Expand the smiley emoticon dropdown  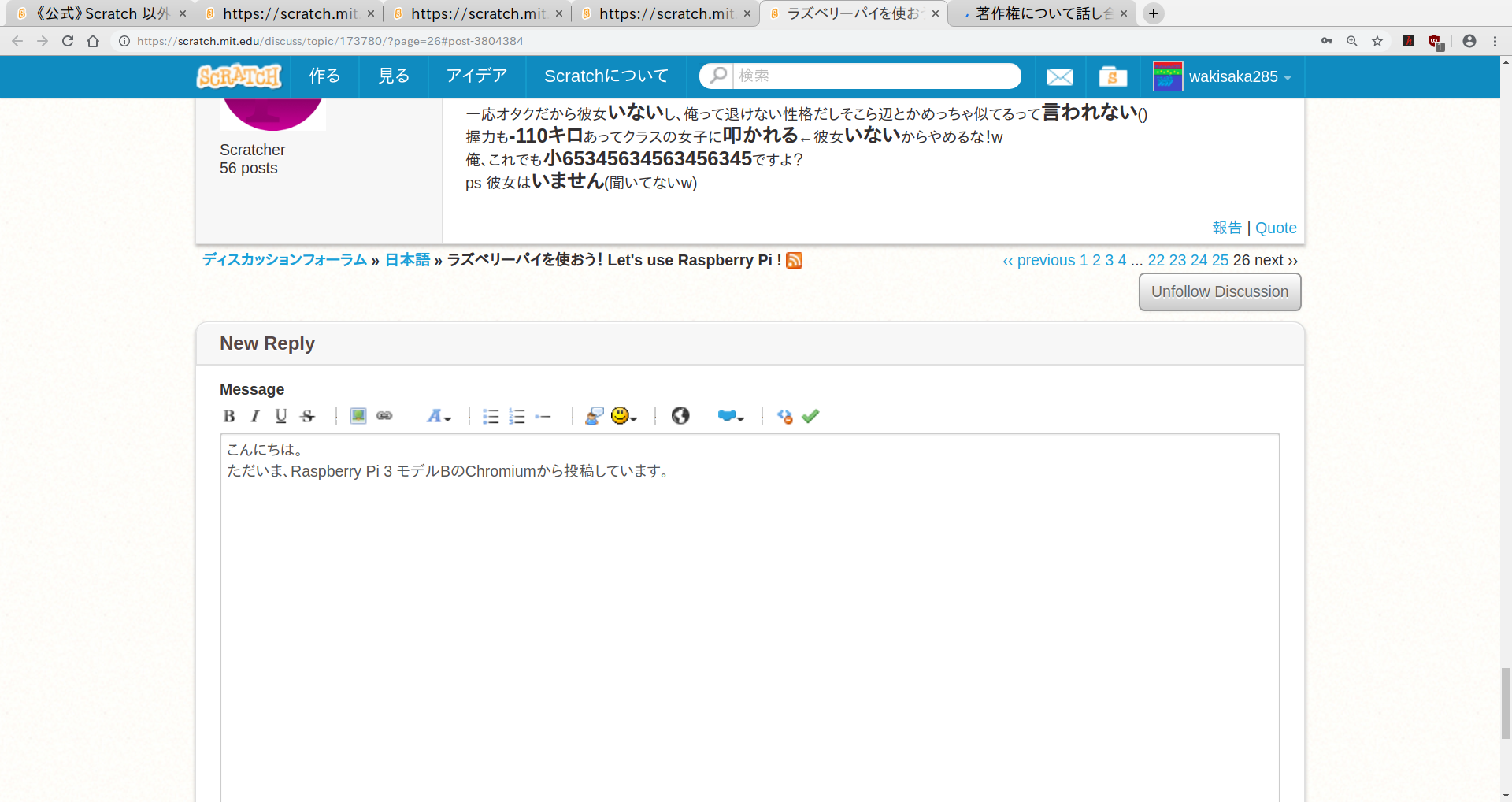[x=624, y=416]
